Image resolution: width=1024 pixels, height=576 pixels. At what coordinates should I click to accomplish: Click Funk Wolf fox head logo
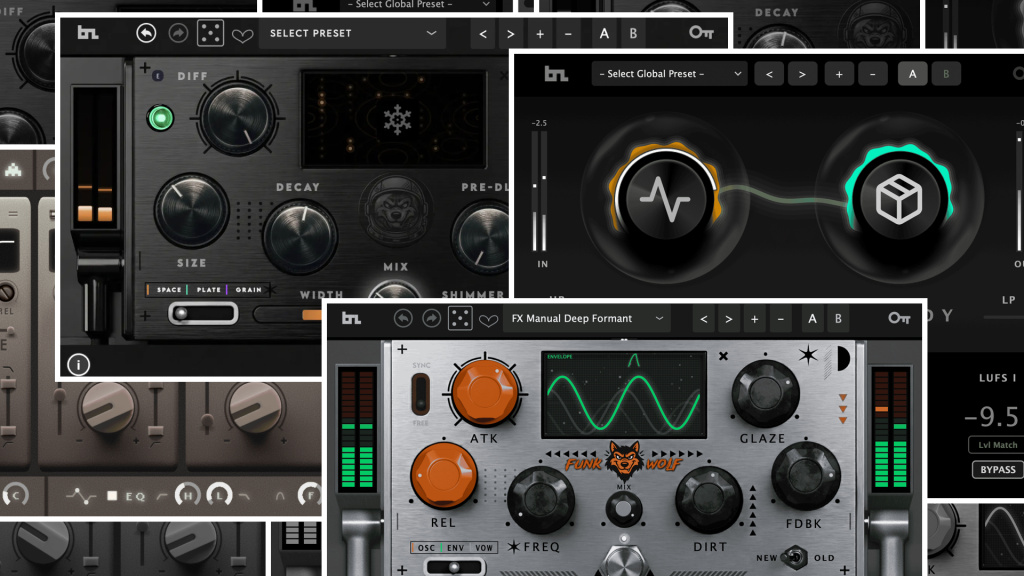pos(624,460)
